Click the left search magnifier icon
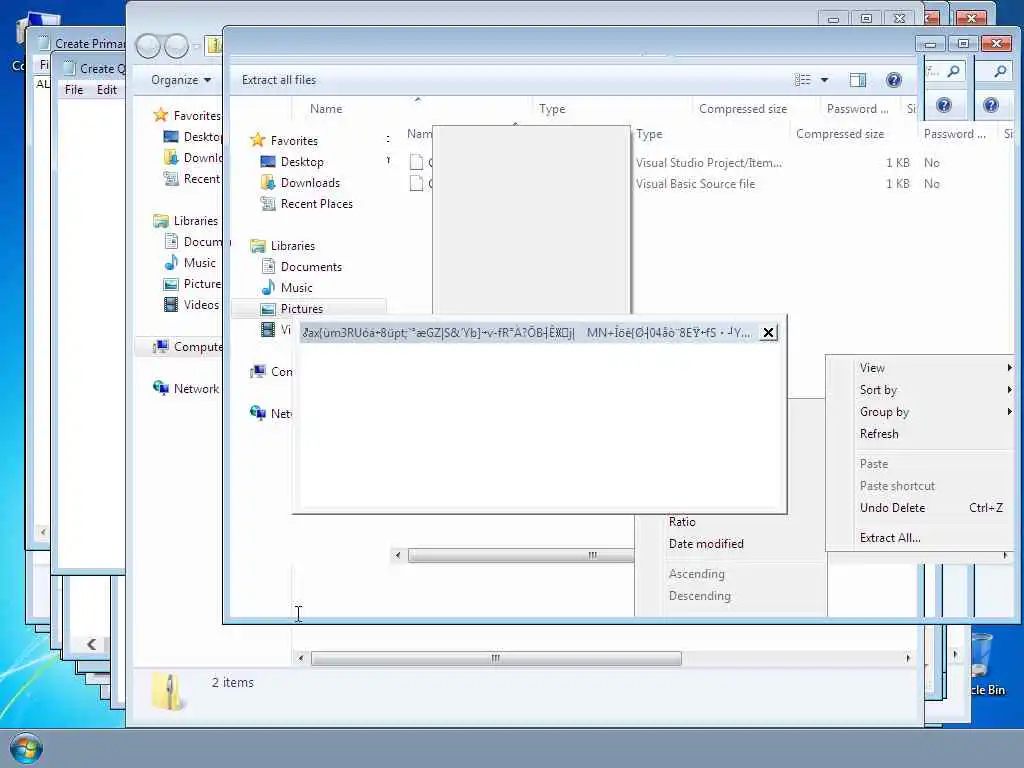Image resolution: width=1024 pixels, height=768 pixels. (953, 71)
